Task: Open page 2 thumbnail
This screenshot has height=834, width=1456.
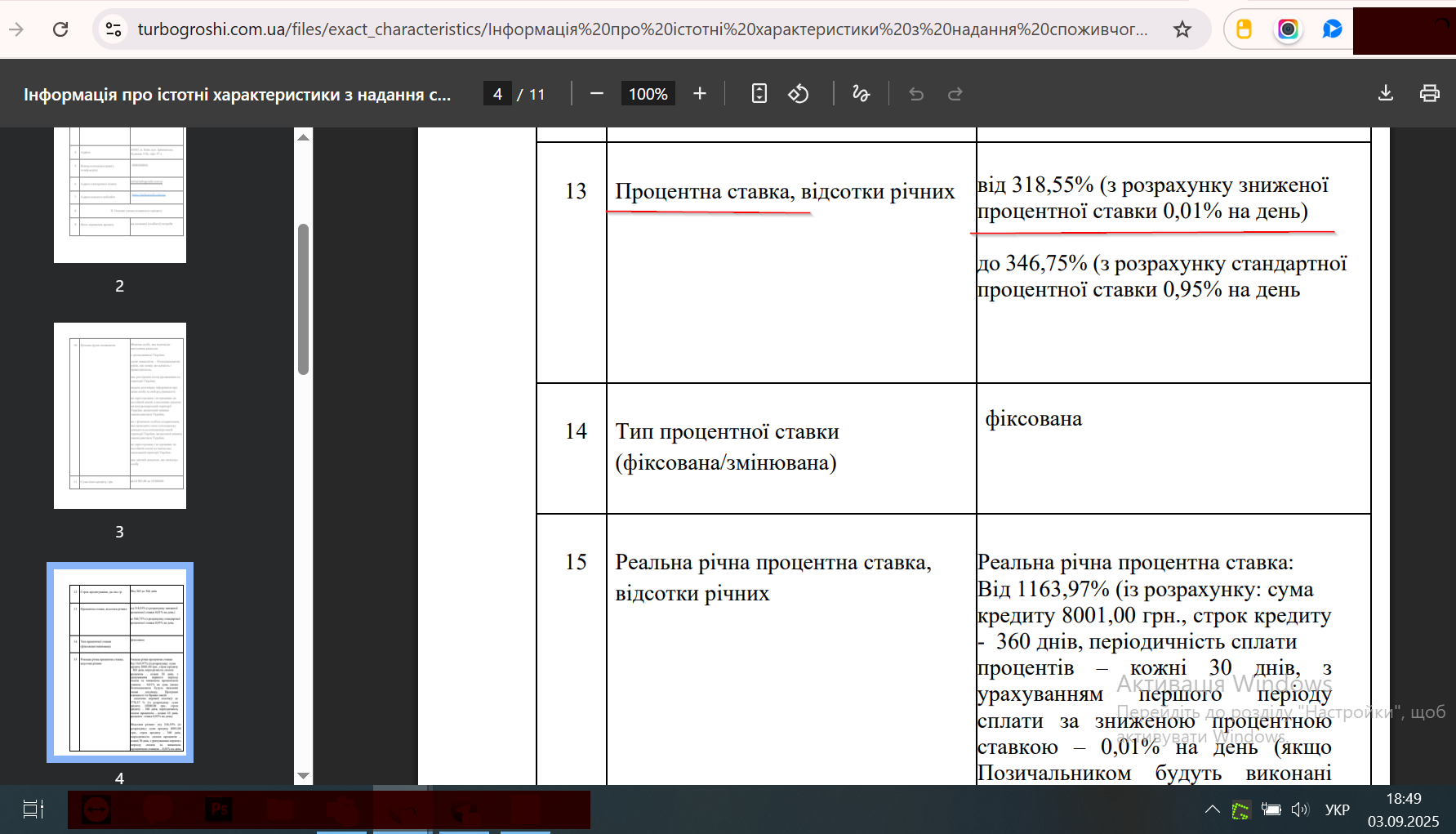Action: point(120,194)
